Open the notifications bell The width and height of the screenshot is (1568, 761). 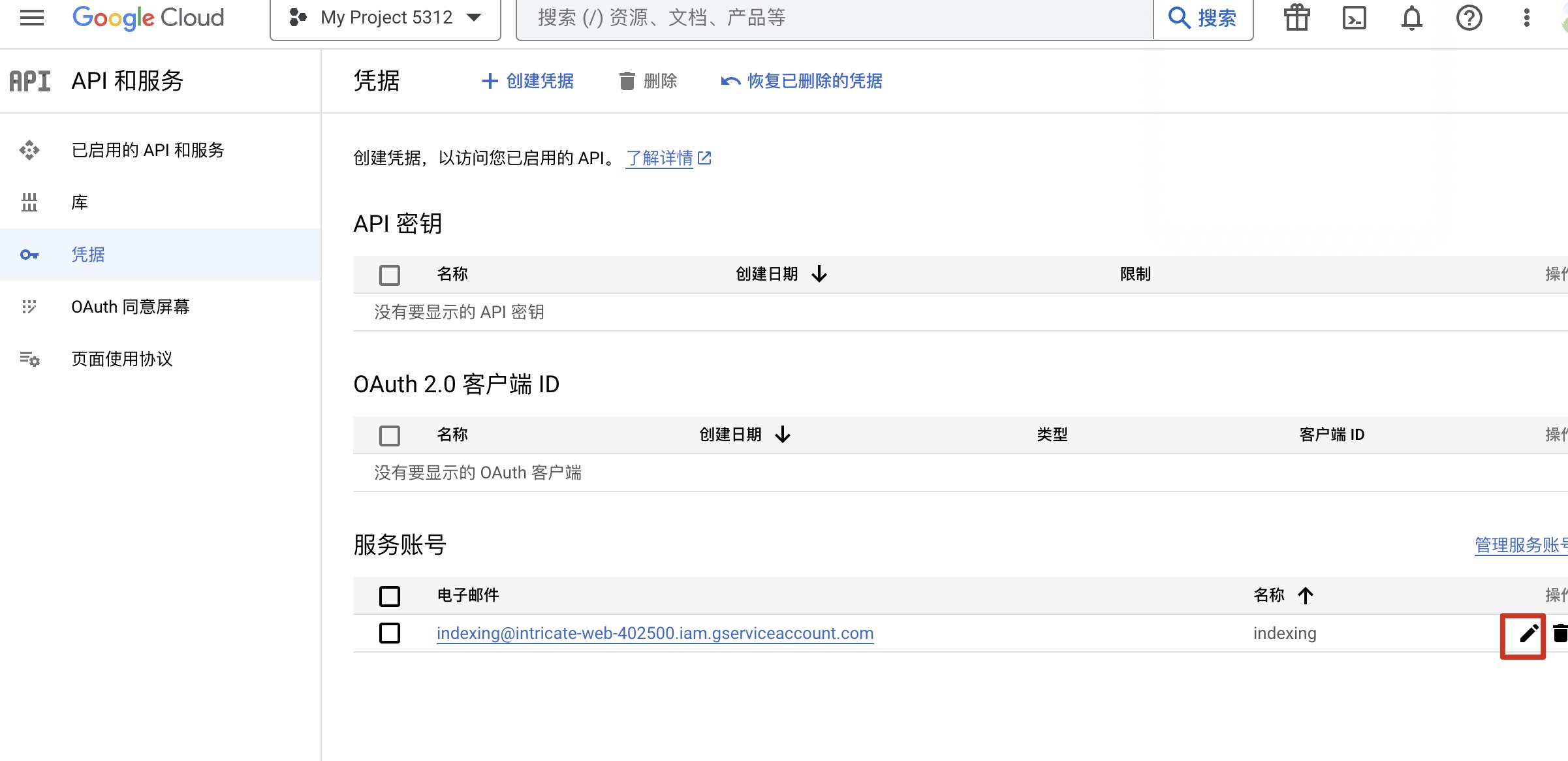tap(1411, 18)
